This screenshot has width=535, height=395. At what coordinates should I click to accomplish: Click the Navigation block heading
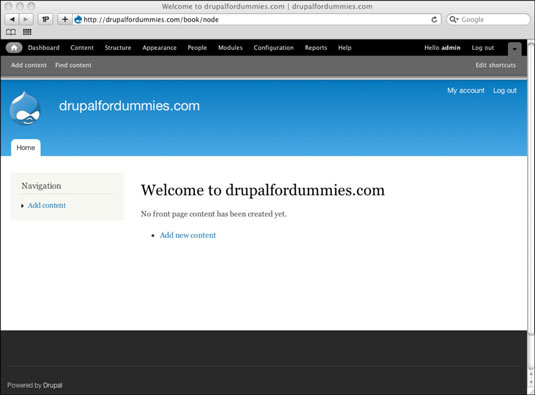[x=41, y=186]
